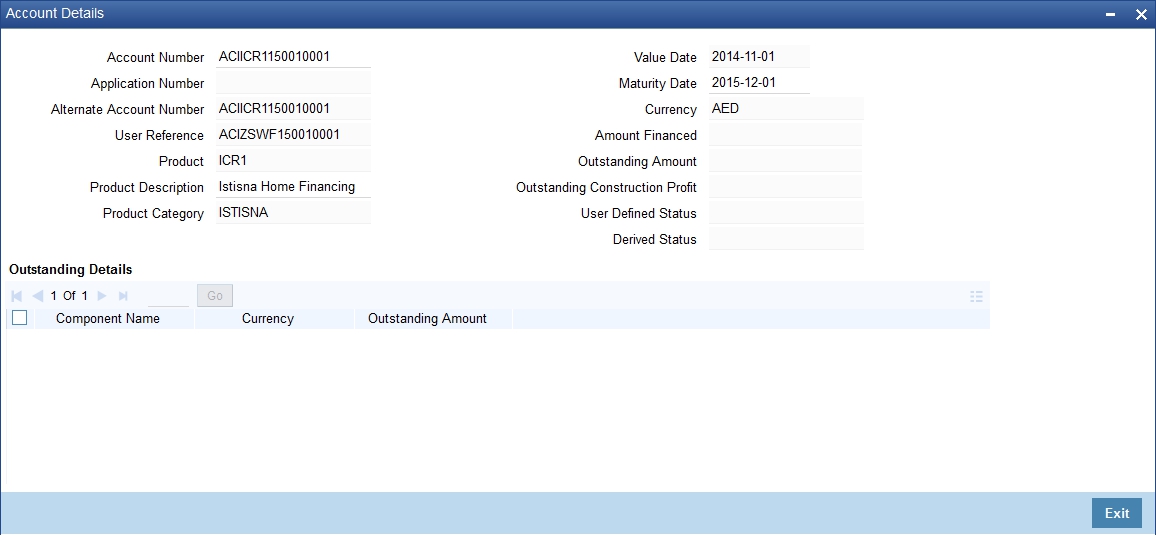Image resolution: width=1156 pixels, height=541 pixels.
Task: Click the User Defined Status field
Action: point(786,213)
